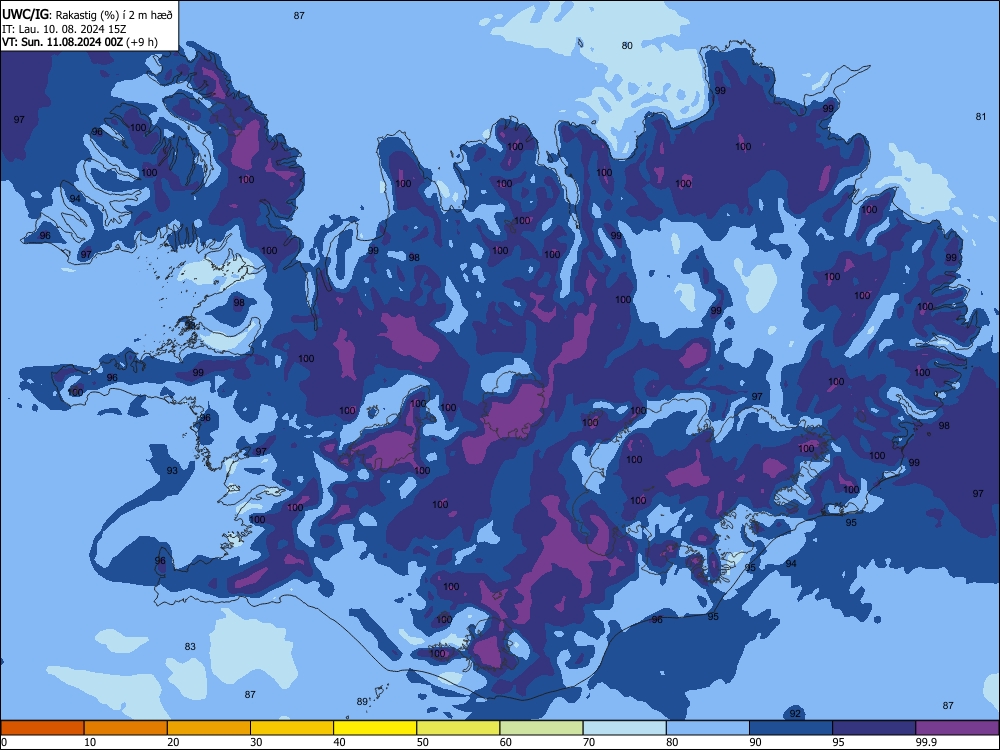The width and height of the screenshot is (1000, 750).
Task: Click the 'IT: Lau. 10. 08. 2024 15Z' line
Action: point(64,29)
